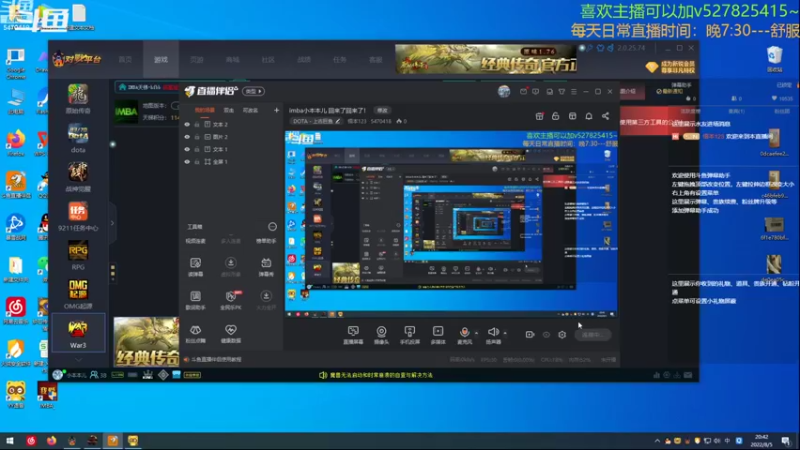This screenshot has width=800, height=450.
Task: Open the heart-rate health data tool
Action: [x=231, y=334]
